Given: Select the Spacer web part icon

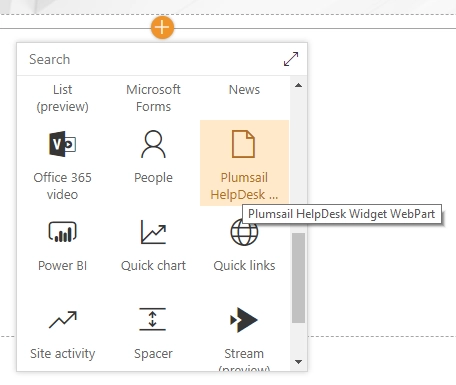Looking at the screenshot, I should [153, 319].
